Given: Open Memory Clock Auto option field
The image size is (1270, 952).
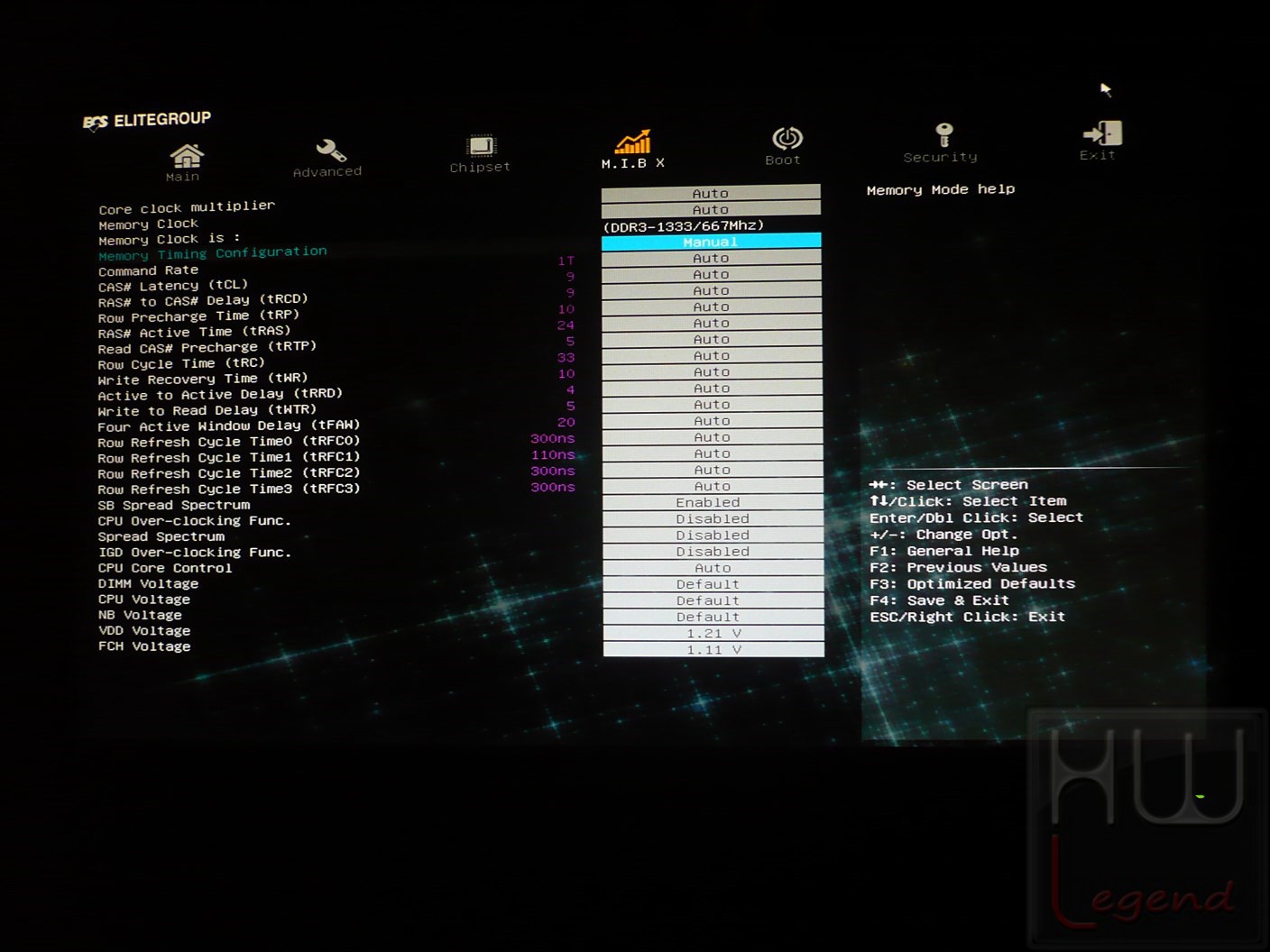Looking at the screenshot, I should pos(711,209).
